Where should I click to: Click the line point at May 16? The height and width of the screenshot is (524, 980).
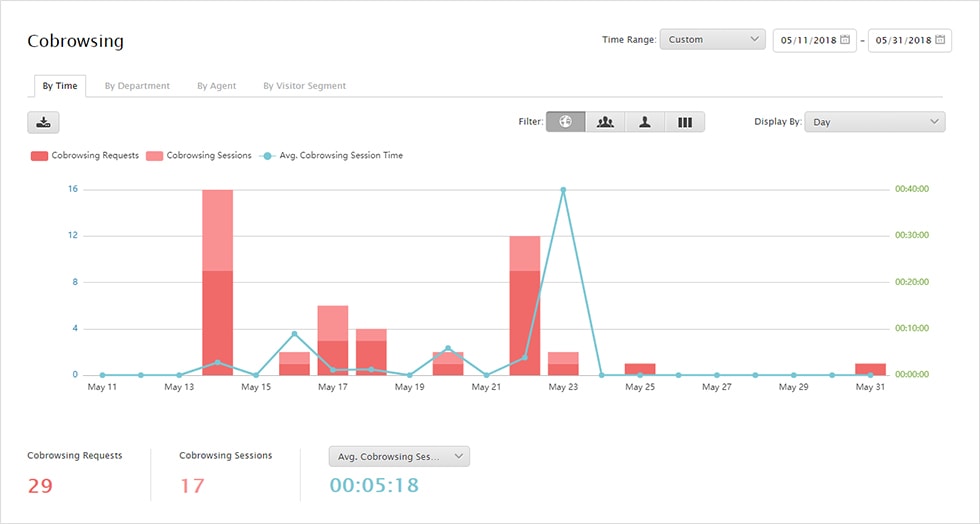[x=294, y=334]
